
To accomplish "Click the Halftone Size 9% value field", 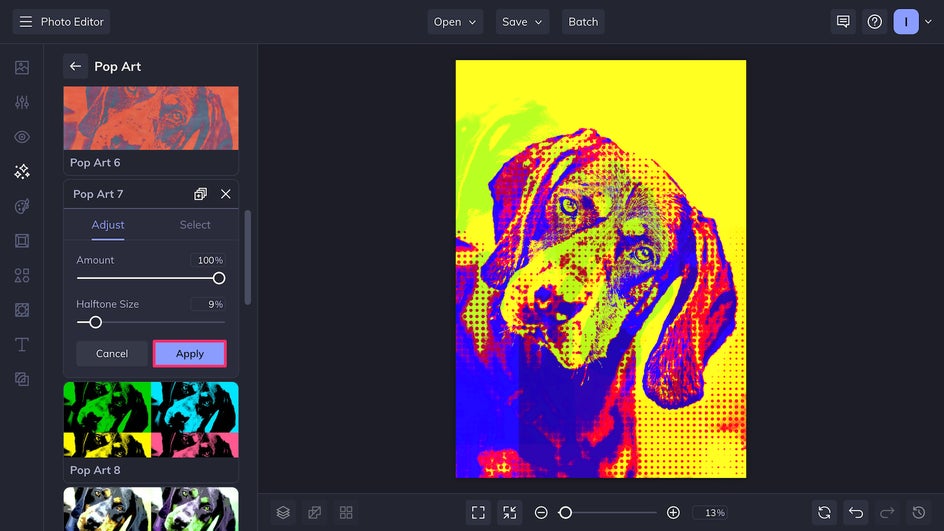I will 208,304.
